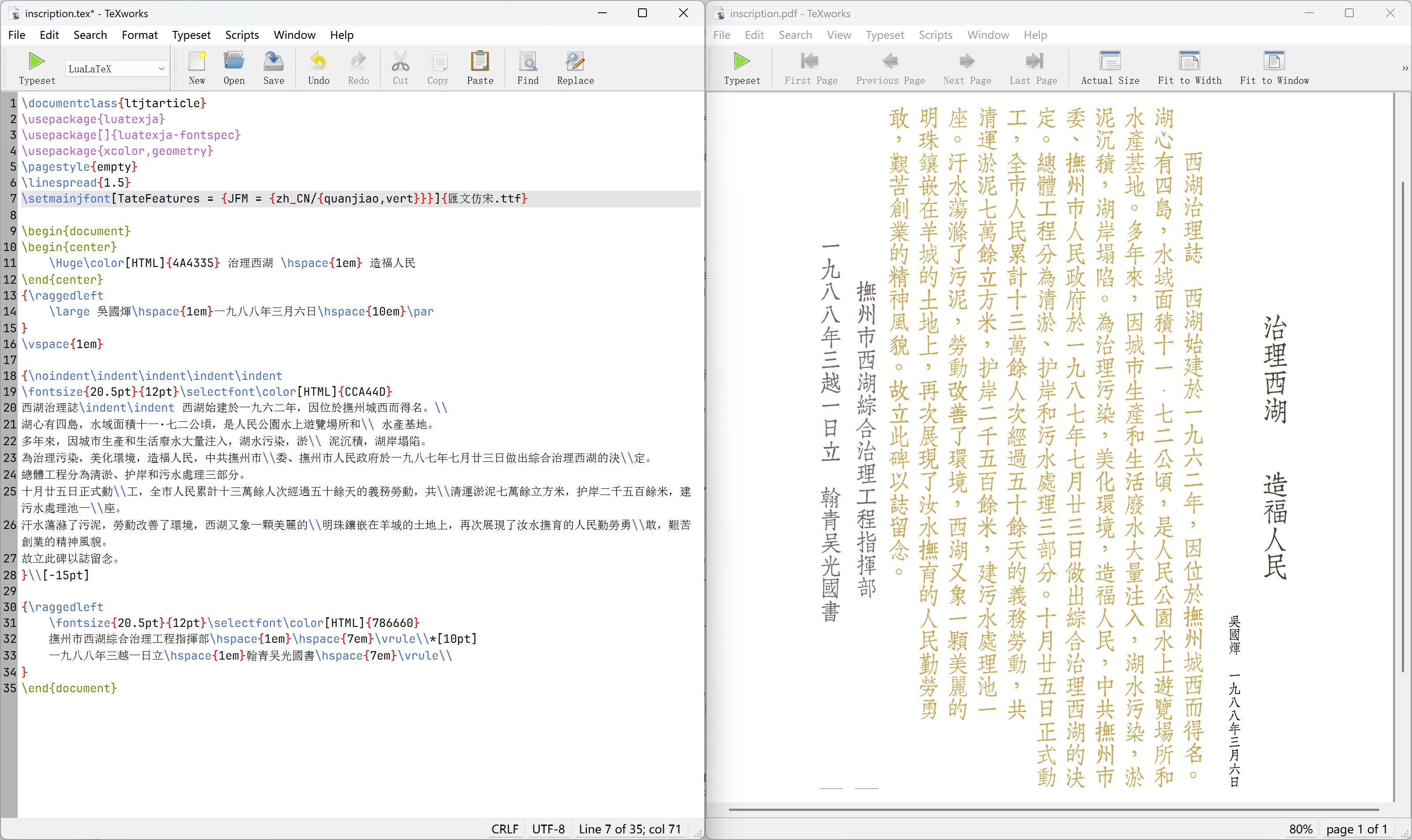Image resolution: width=1412 pixels, height=840 pixels.
Task: Open the LuaLaTeX engine dropdown
Action: (116, 68)
